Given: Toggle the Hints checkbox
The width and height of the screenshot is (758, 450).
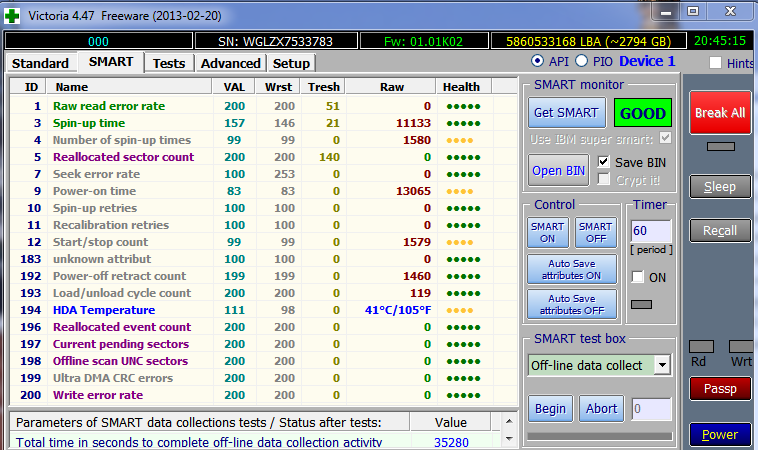Looking at the screenshot, I should (x=715, y=63).
